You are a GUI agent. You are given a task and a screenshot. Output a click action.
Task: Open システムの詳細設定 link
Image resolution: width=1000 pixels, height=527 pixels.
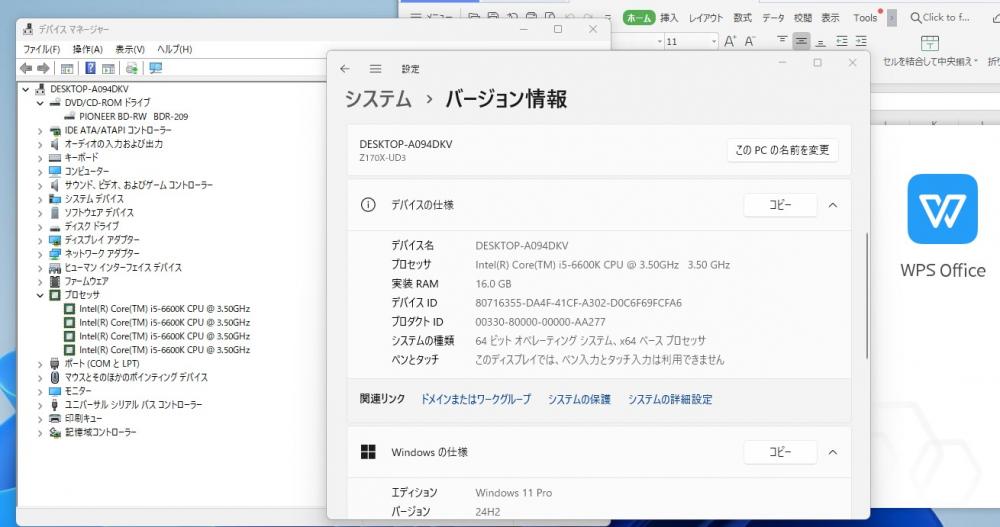point(670,399)
